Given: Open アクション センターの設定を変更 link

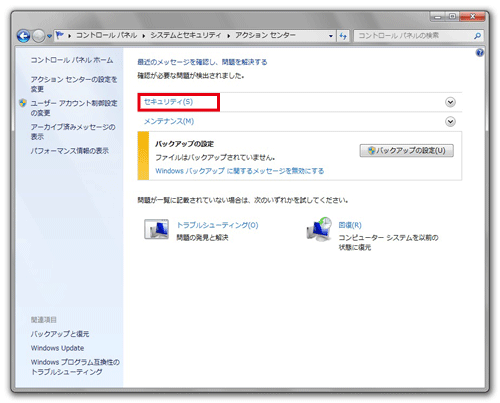Looking at the screenshot, I should click(74, 84).
